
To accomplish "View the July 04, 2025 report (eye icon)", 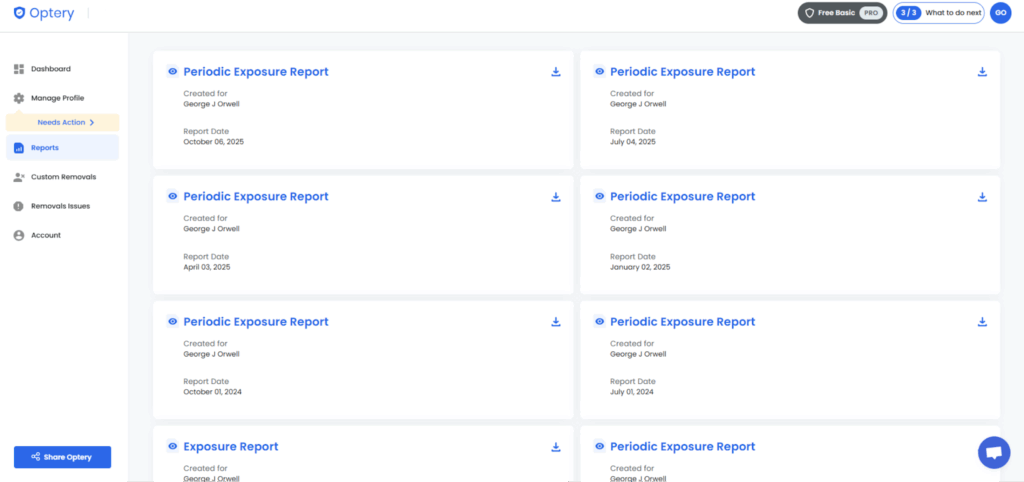I will pyautogui.click(x=599, y=72).
